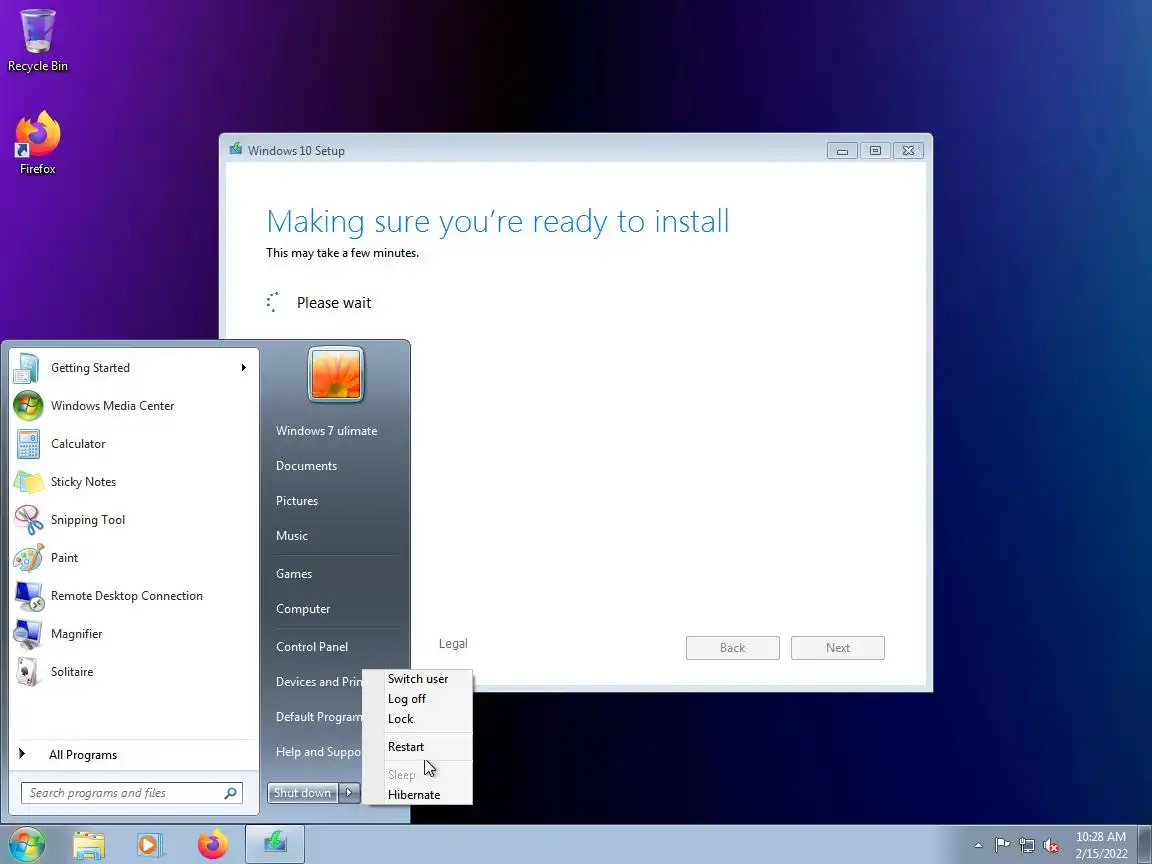Launch Solitaire game
The height and width of the screenshot is (864, 1152).
132,672
